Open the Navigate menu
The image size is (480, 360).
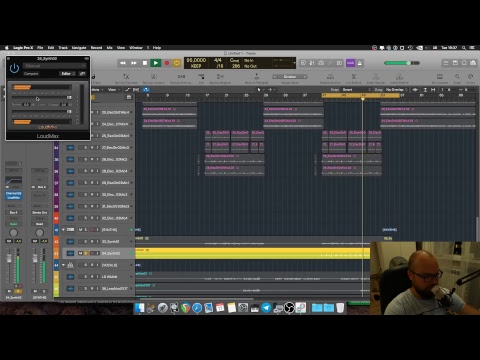pyautogui.click(x=79, y=48)
